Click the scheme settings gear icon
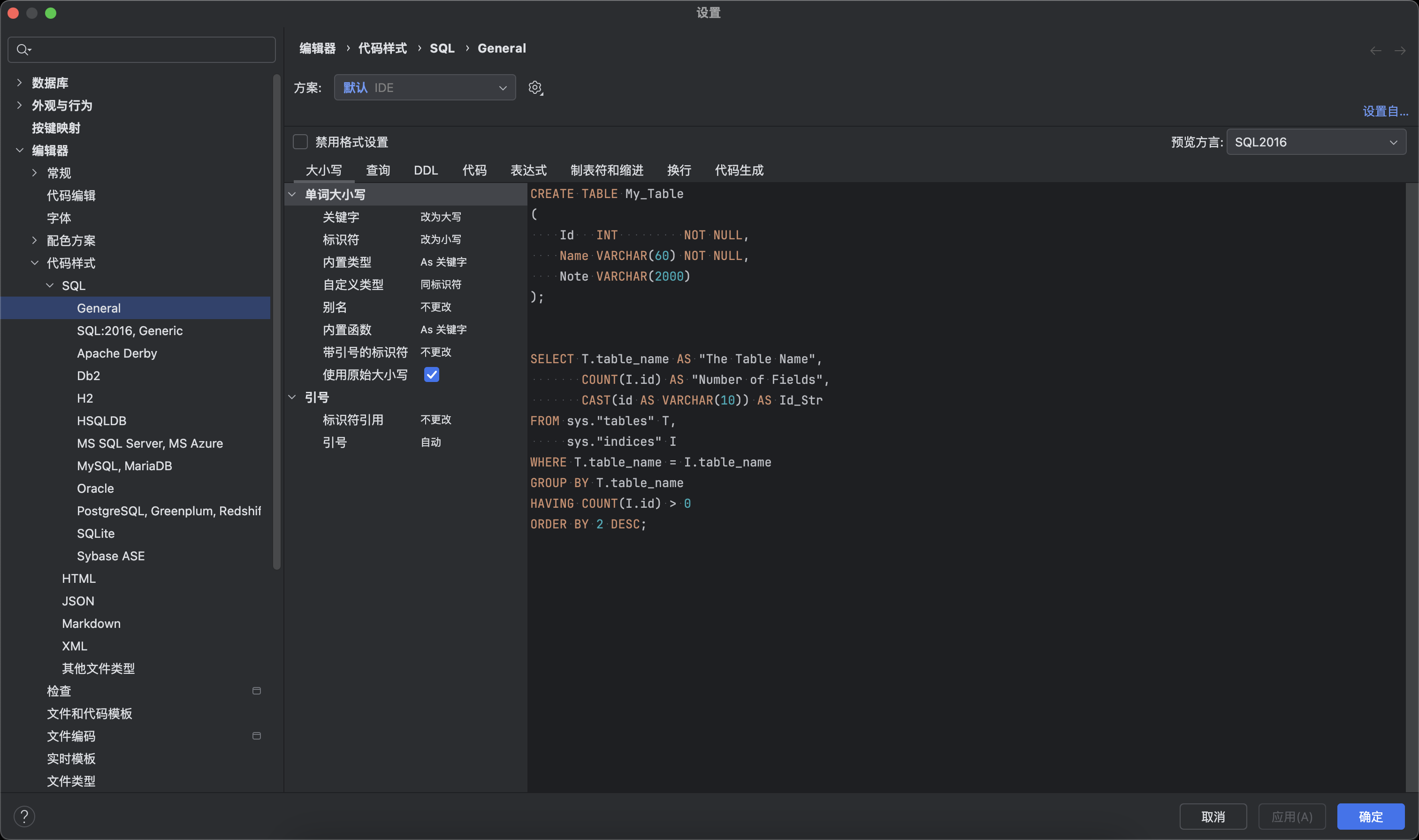 point(535,88)
